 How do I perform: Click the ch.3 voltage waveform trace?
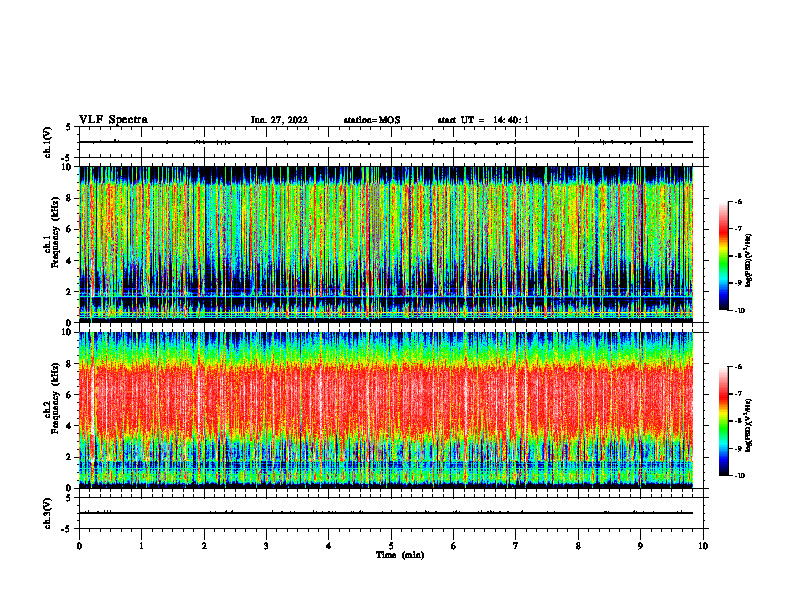tap(386, 513)
